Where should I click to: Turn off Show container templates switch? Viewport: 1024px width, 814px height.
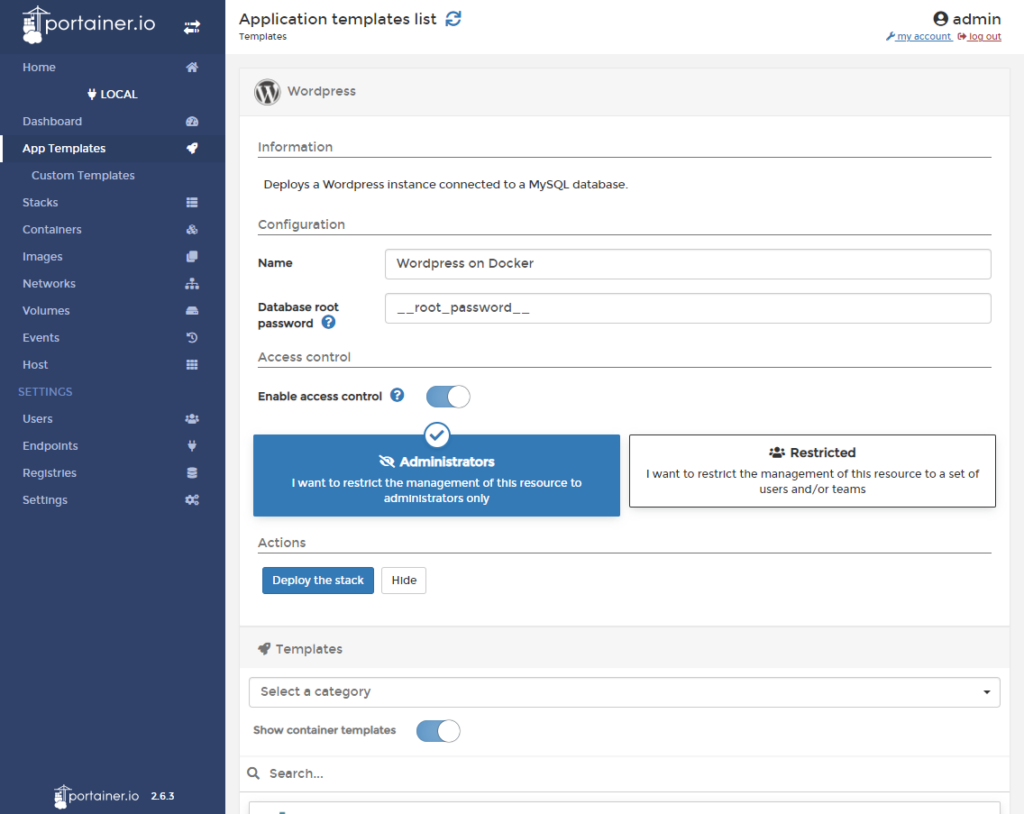click(438, 731)
